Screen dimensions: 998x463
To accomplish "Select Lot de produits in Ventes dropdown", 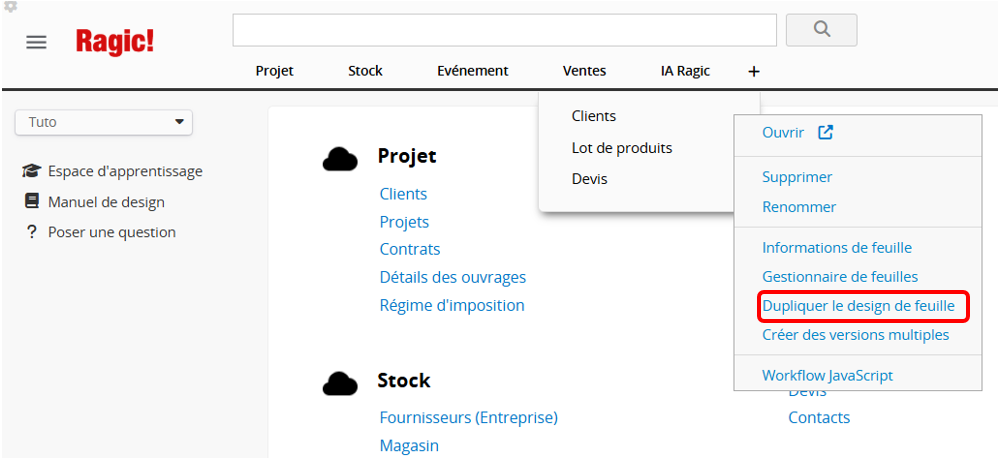I will click(x=621, y=148).
